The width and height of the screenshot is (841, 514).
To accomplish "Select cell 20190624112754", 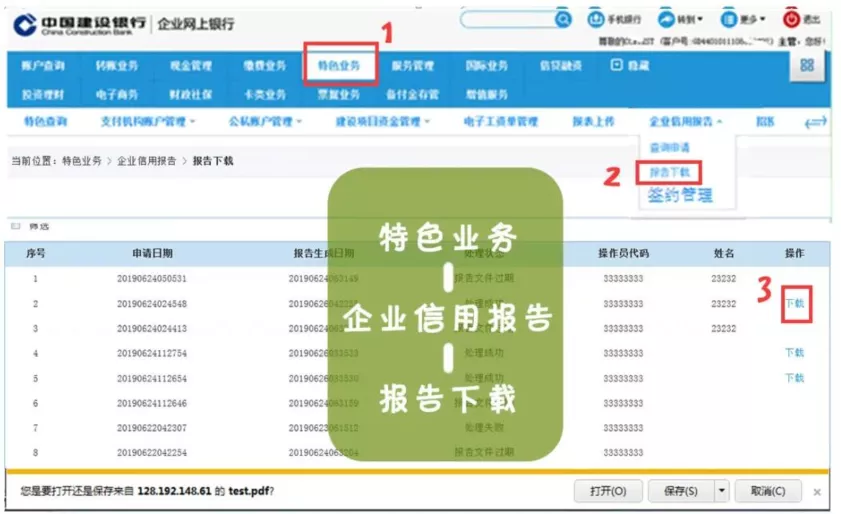I will click(x=152, y=353).
